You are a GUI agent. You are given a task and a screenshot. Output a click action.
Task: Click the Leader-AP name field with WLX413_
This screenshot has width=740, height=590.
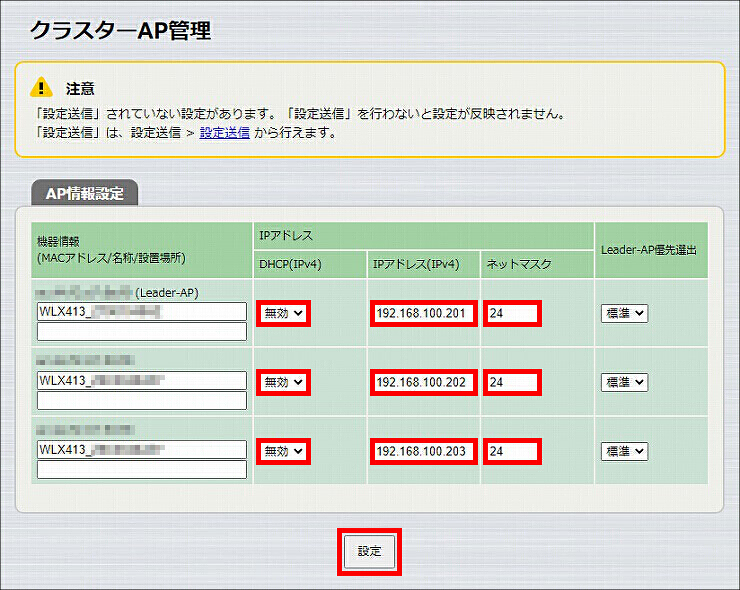pyautogui.click(x=142, y=312)
